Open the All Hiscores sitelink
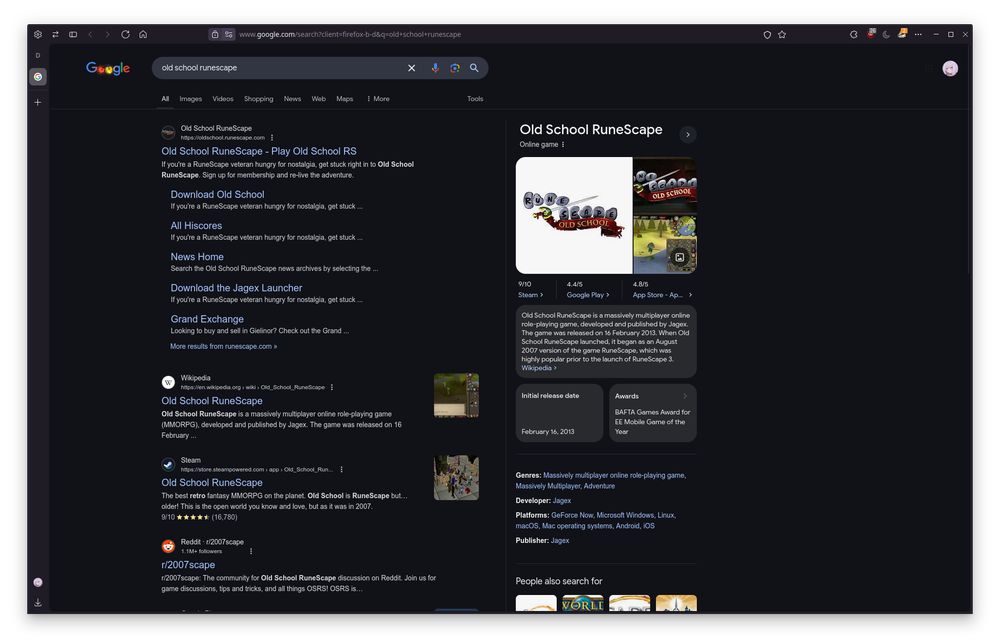Viewport: 1000px width, 644px height. tap(196, 226)
